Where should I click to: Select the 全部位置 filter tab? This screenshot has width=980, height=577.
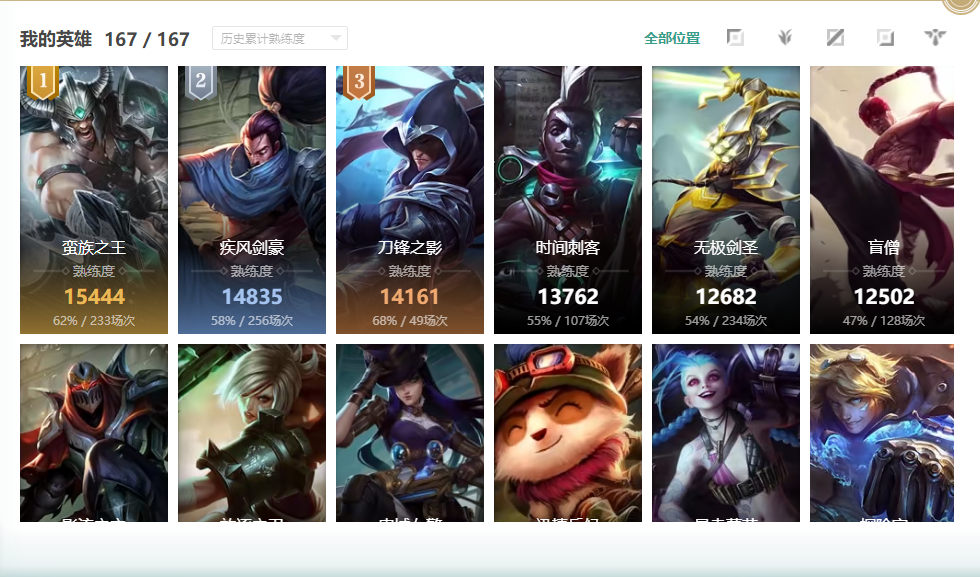pyautogui.click(x=672, y=38)
